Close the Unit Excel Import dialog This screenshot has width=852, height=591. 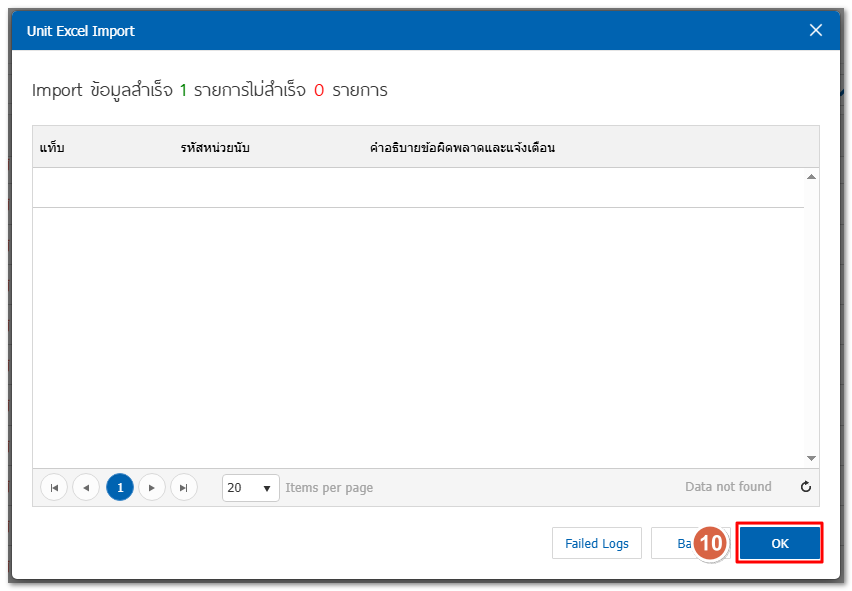(x=816, y=30)
